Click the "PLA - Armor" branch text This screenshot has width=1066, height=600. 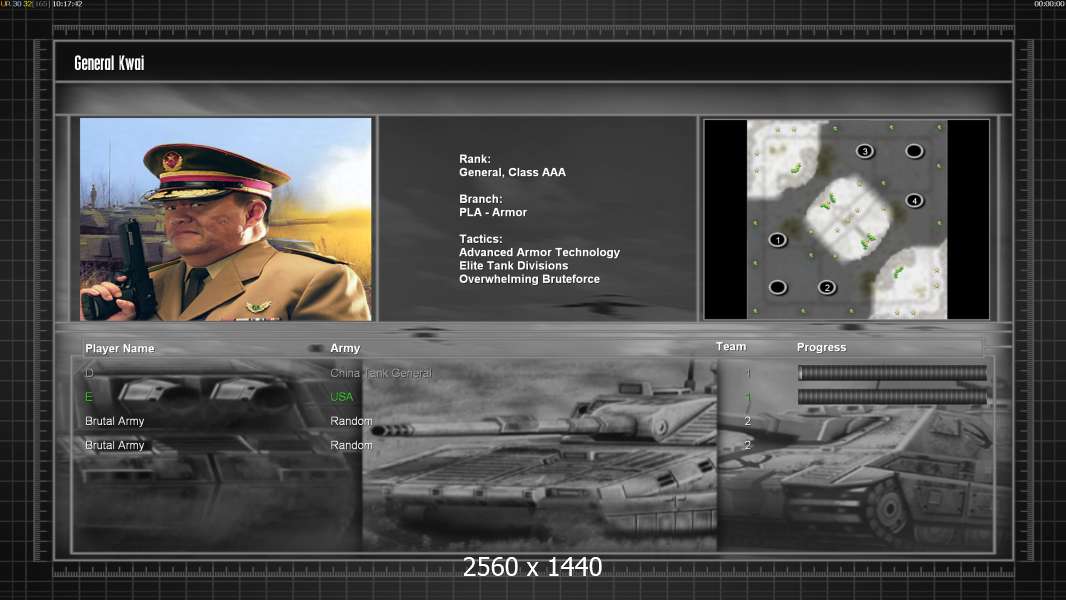493,213
